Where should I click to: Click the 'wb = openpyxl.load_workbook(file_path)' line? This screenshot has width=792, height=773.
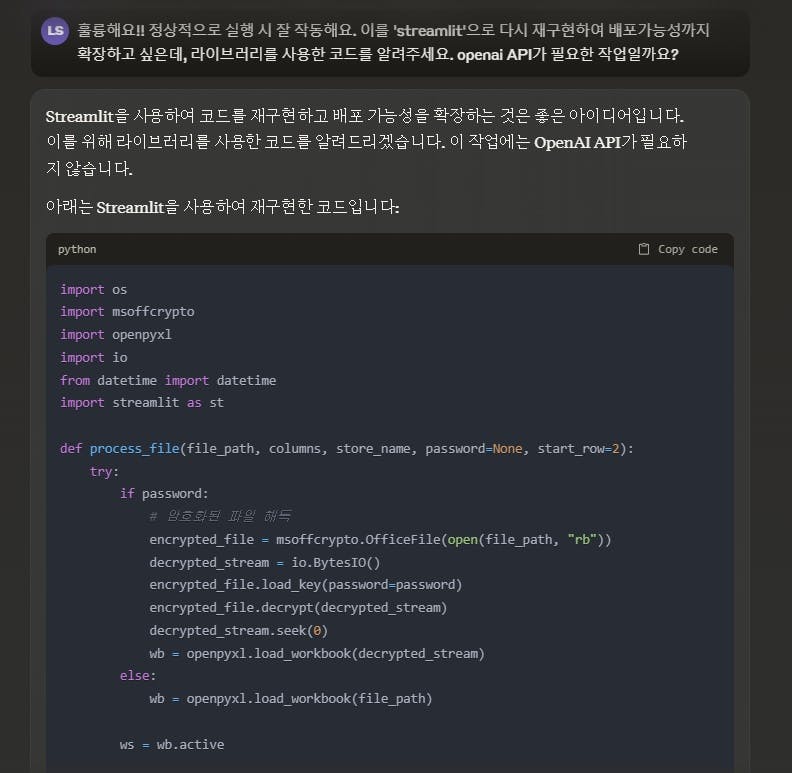tap(291, 698)
